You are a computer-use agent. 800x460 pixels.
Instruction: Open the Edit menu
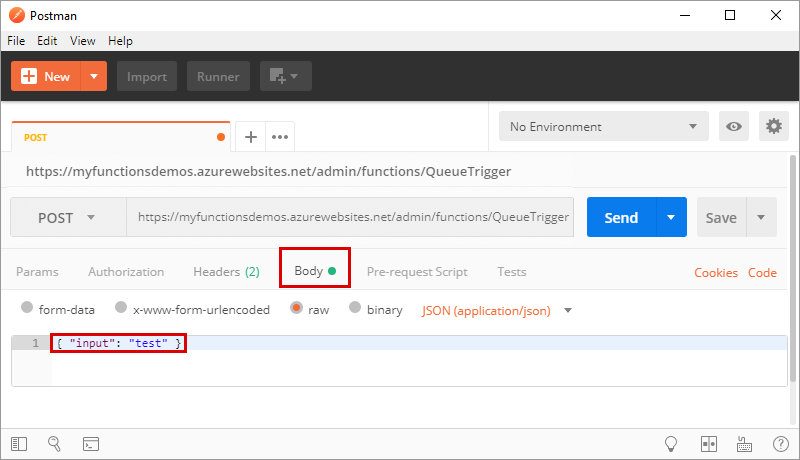[47, 41]
